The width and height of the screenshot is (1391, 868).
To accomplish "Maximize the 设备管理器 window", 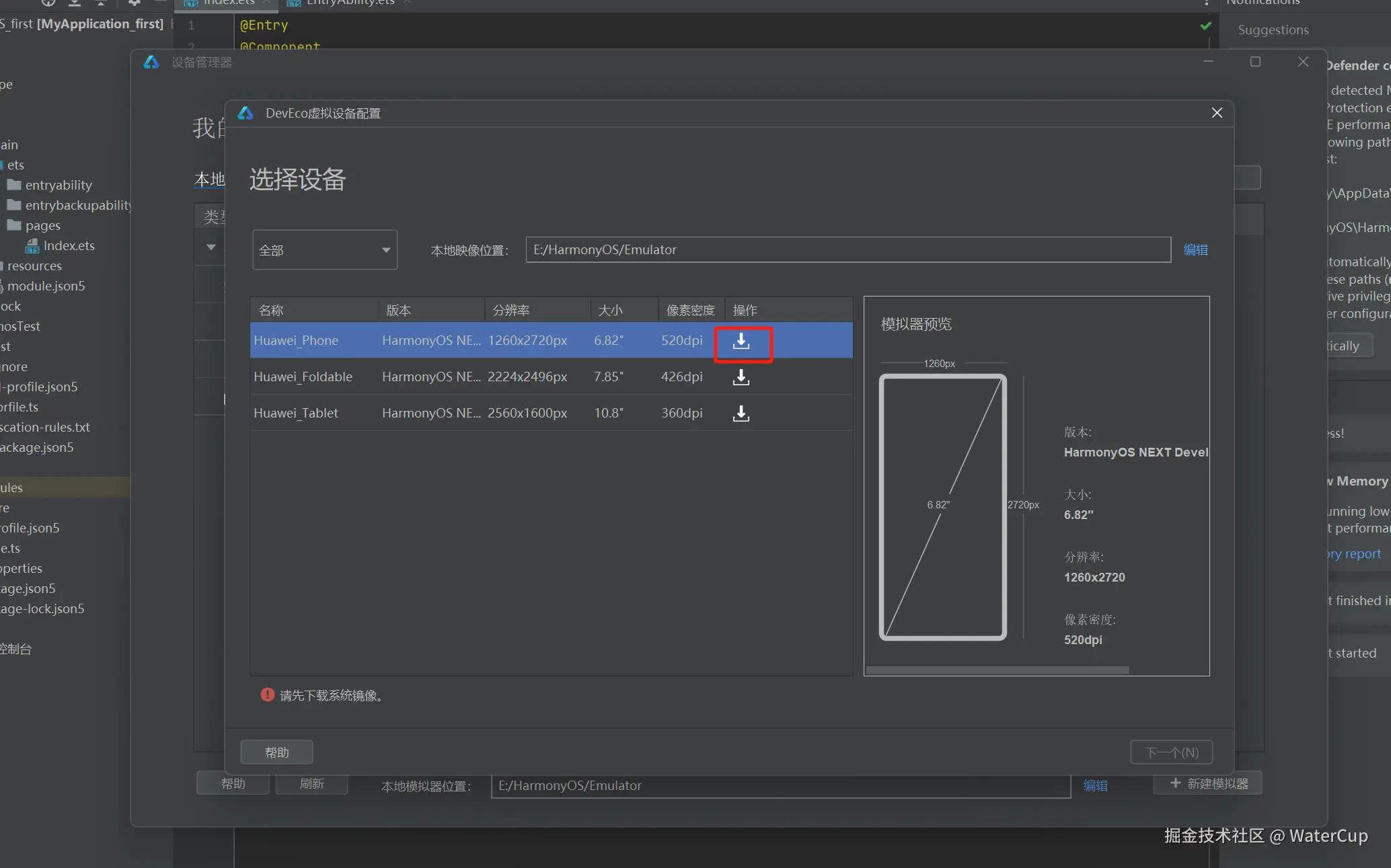I will pyautogui.click(x=1255, y=62).
